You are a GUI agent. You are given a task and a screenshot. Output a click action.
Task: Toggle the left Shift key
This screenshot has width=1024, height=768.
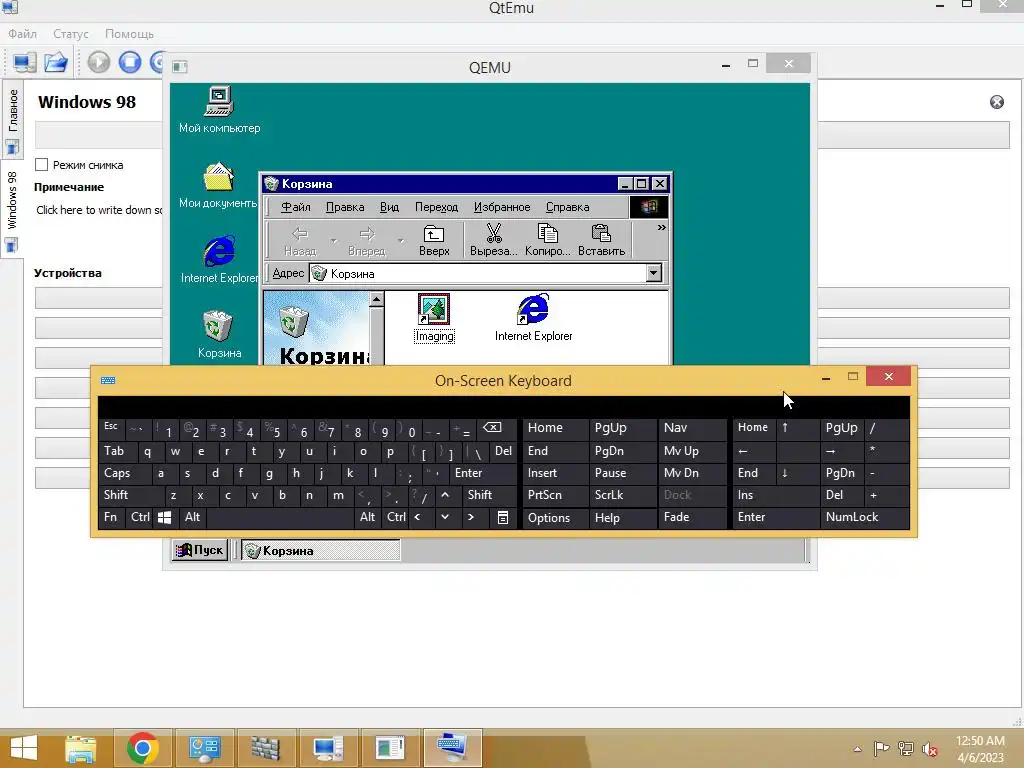pos(131,495)
